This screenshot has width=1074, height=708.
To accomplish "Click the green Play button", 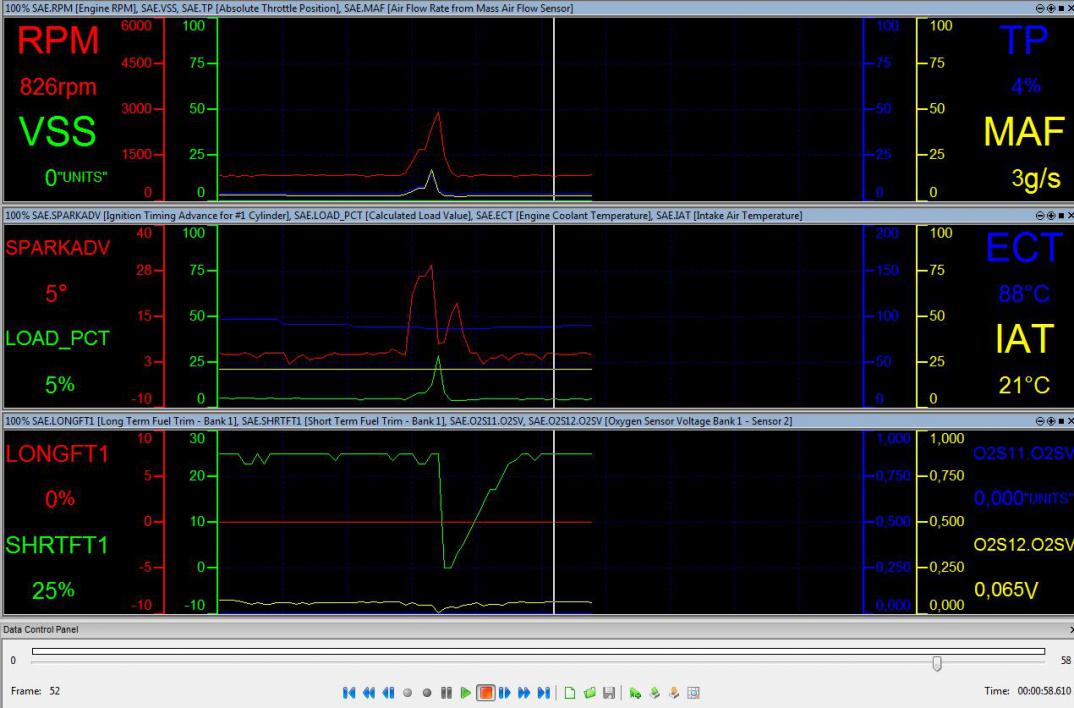I will click(x=466, y=692).
